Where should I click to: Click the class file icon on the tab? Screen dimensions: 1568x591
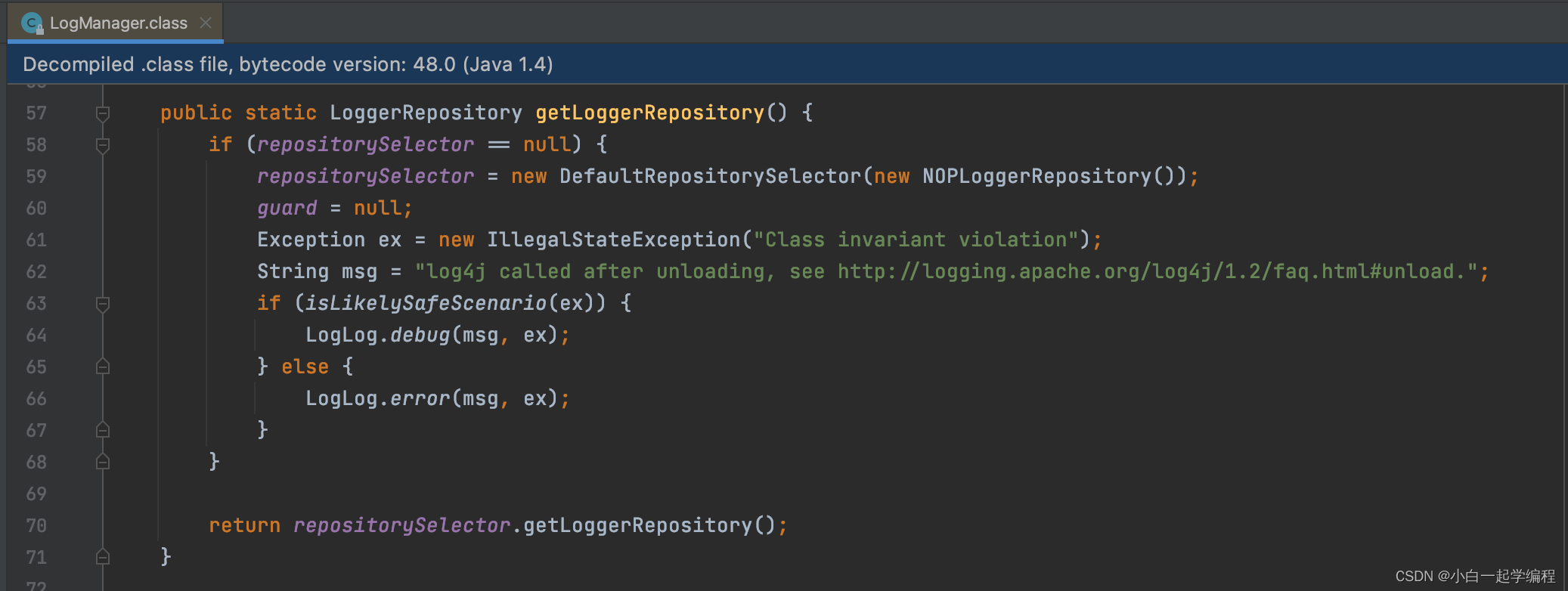pos(32,23)
